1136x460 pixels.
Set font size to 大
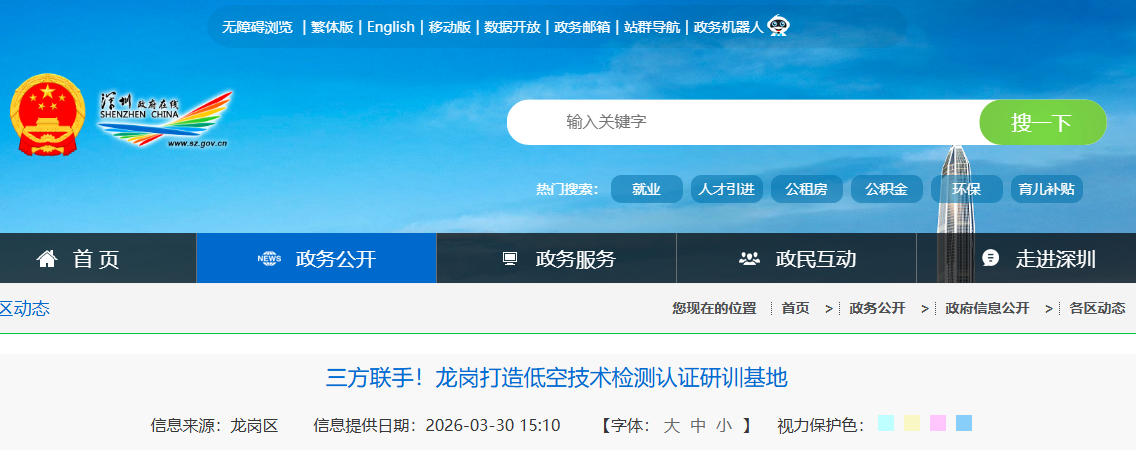(672, 425)
